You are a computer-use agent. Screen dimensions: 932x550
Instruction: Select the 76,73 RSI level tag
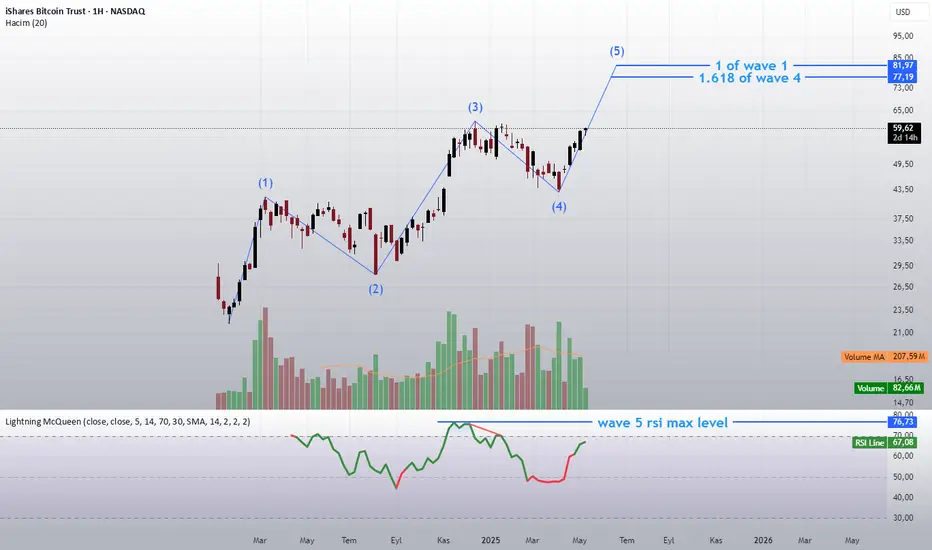(903, 422)
